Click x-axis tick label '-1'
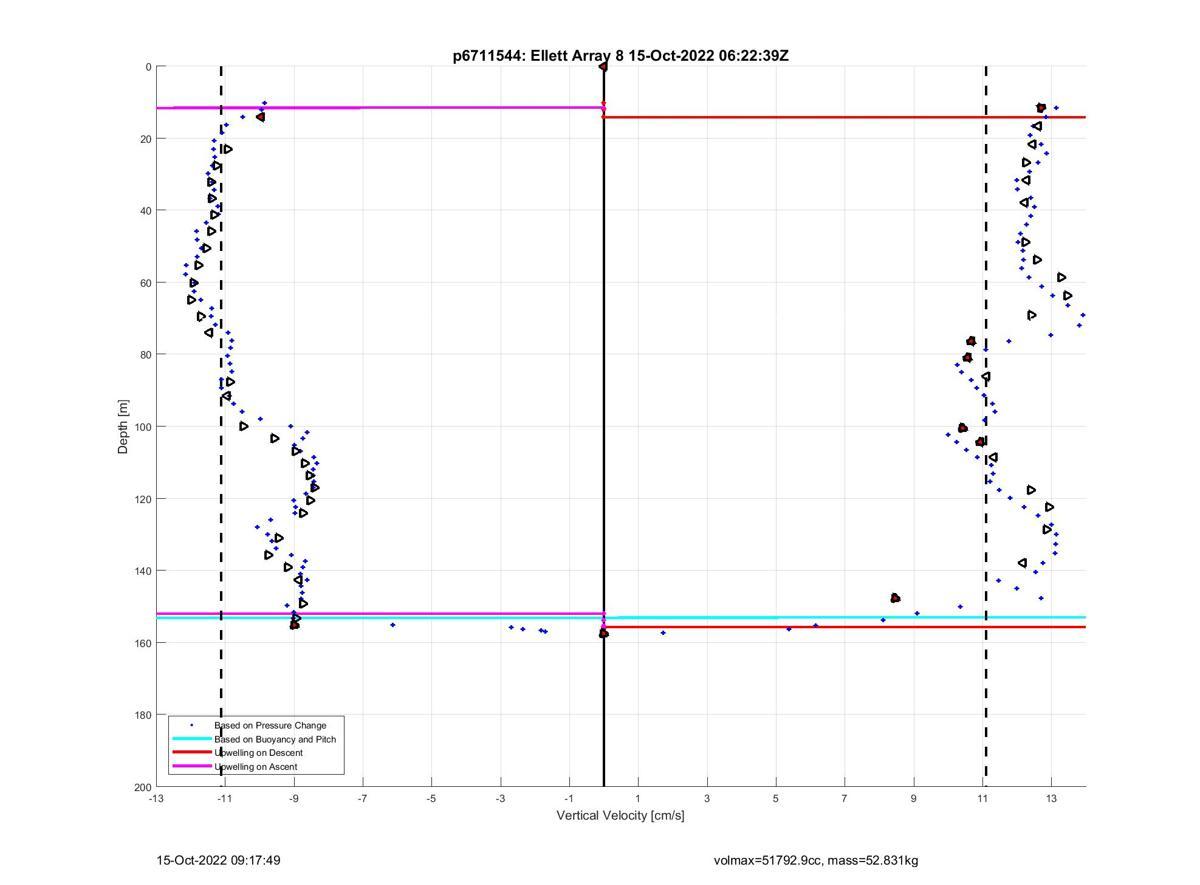The image size is (1200, 885). tap(569, 799)
